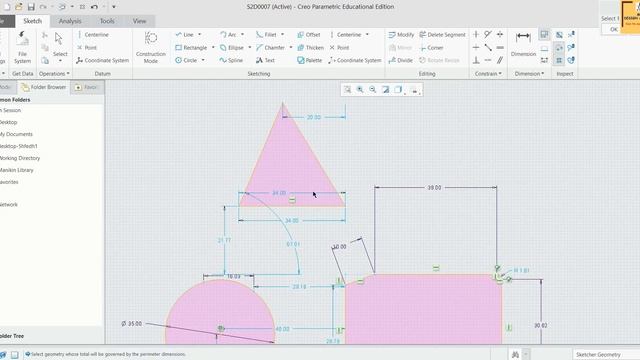Toggle Shade Closed Loops in Inspect
The height and width of the screenshot is (360, 640).
coord(559,60)
